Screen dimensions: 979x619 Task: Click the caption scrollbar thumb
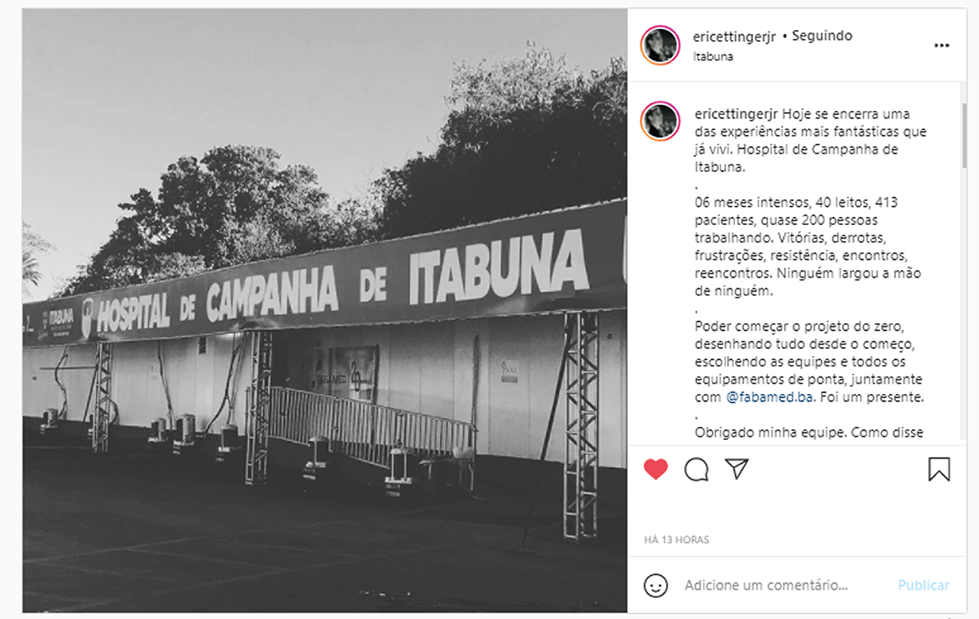(963, 135)
